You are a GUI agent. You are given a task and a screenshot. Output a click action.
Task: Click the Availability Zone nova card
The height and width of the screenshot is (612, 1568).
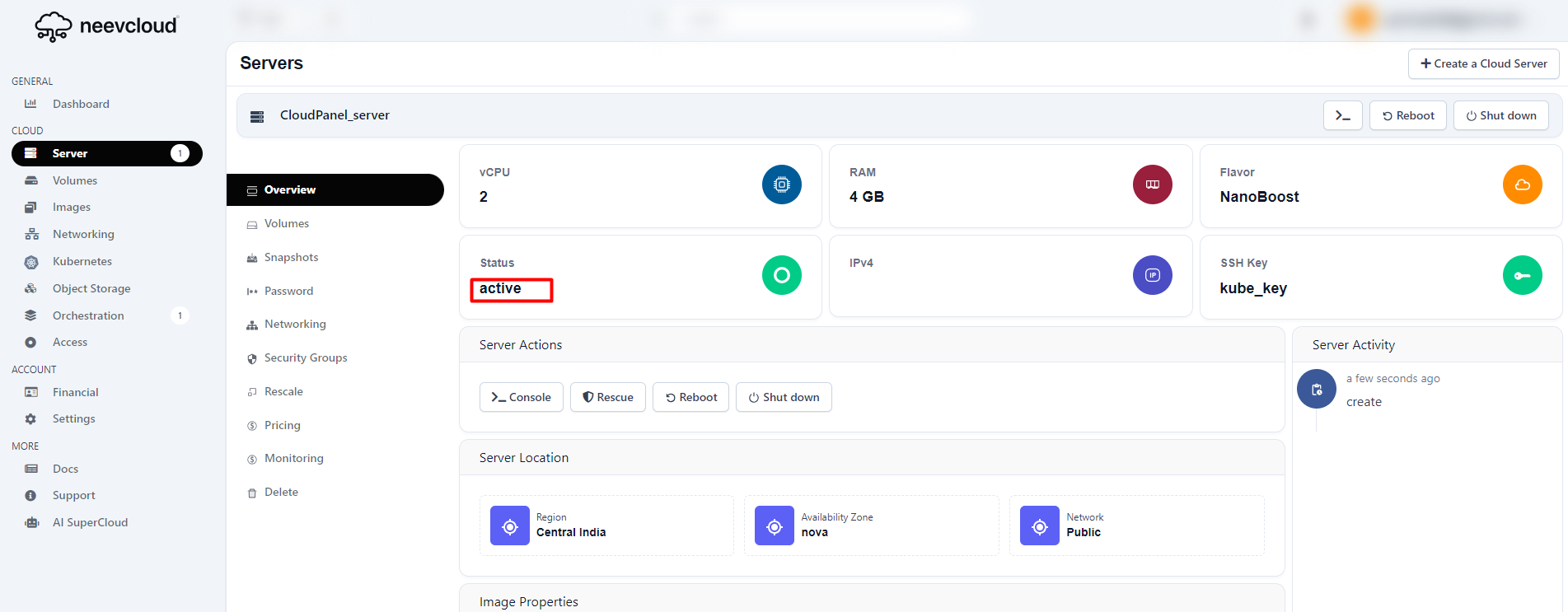tap(871, 526)
